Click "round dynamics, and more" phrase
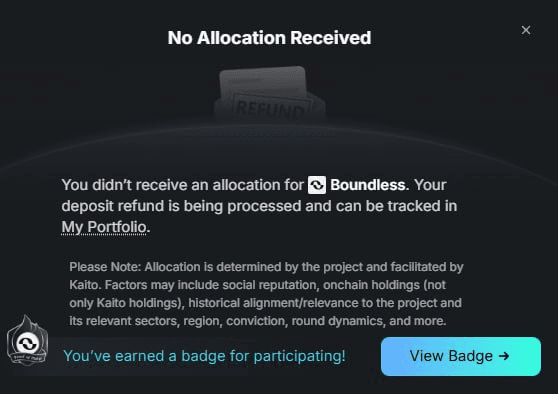Viewport: 558px width, 394px height. [x=369, y=321]
